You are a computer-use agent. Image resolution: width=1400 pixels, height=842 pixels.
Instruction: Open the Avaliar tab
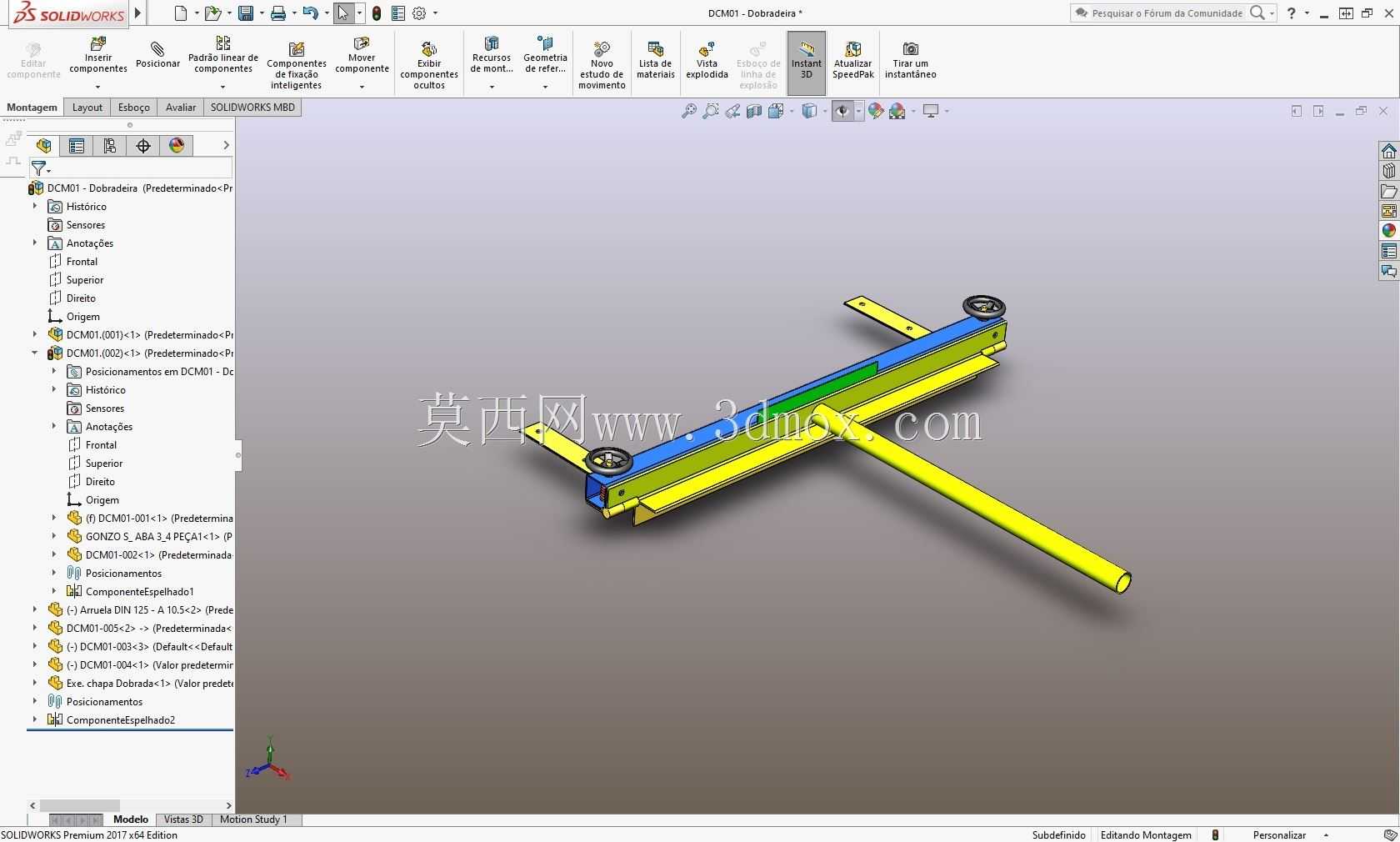pyautogui.click(x=181, y=108)
